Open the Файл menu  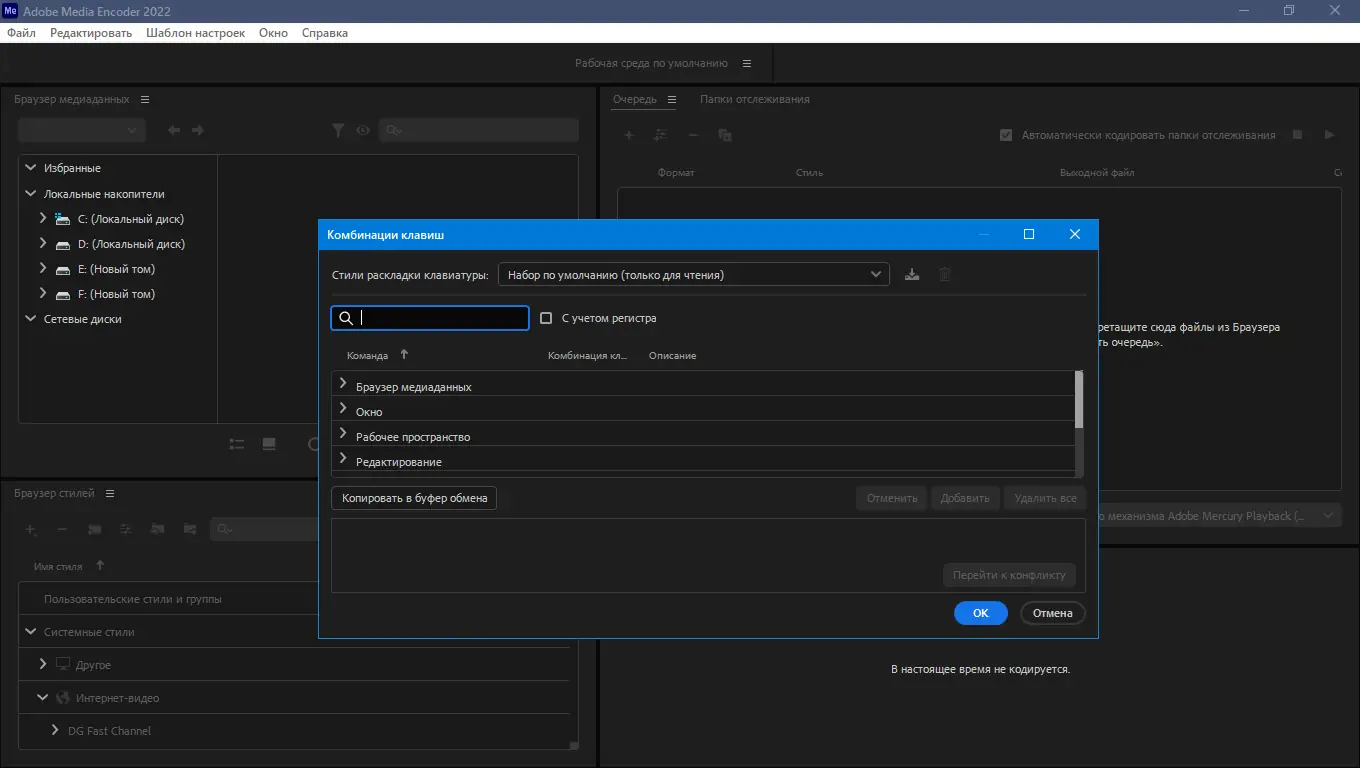(21, 33)
